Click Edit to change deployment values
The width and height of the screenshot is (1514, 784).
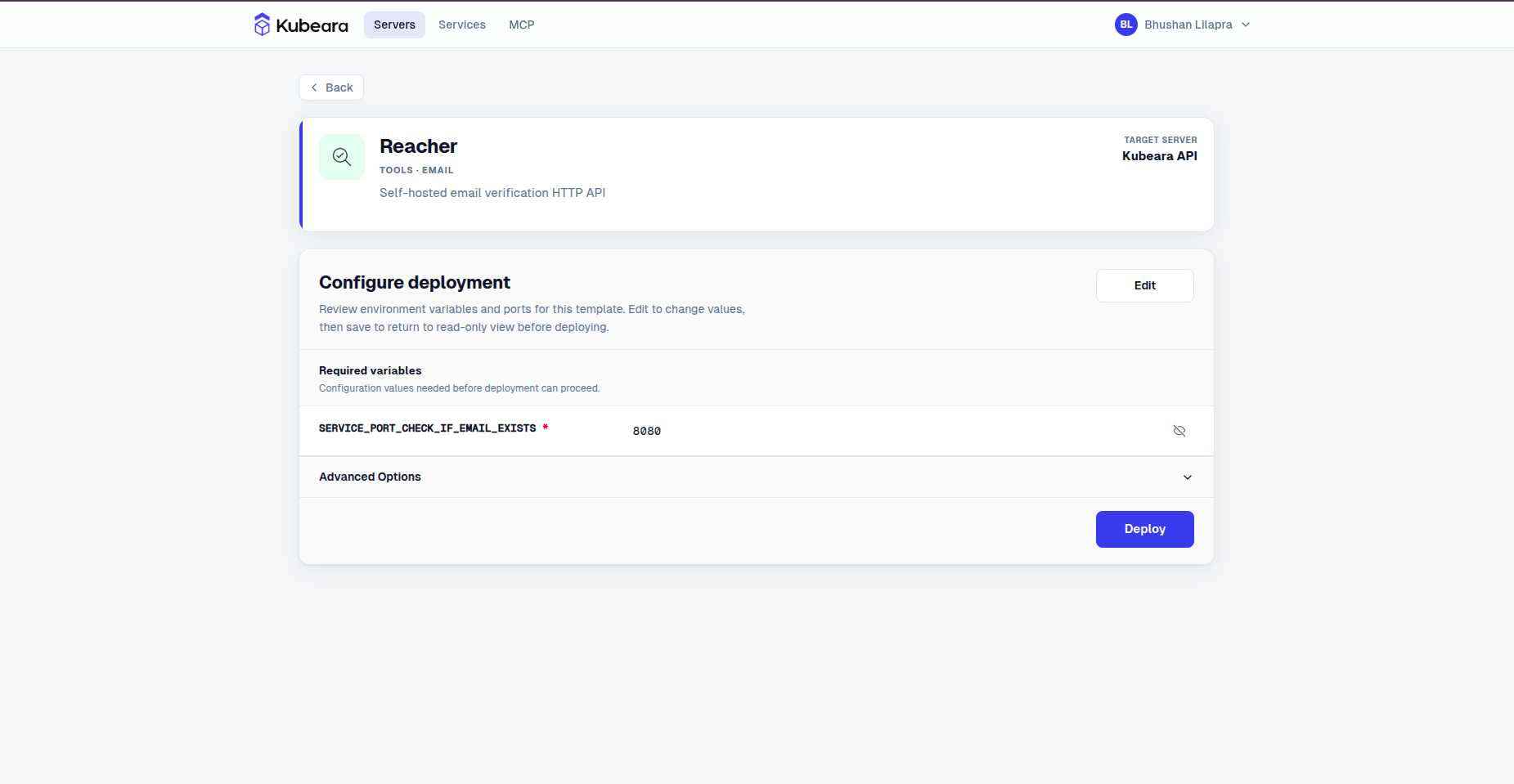pos(1145,285)
